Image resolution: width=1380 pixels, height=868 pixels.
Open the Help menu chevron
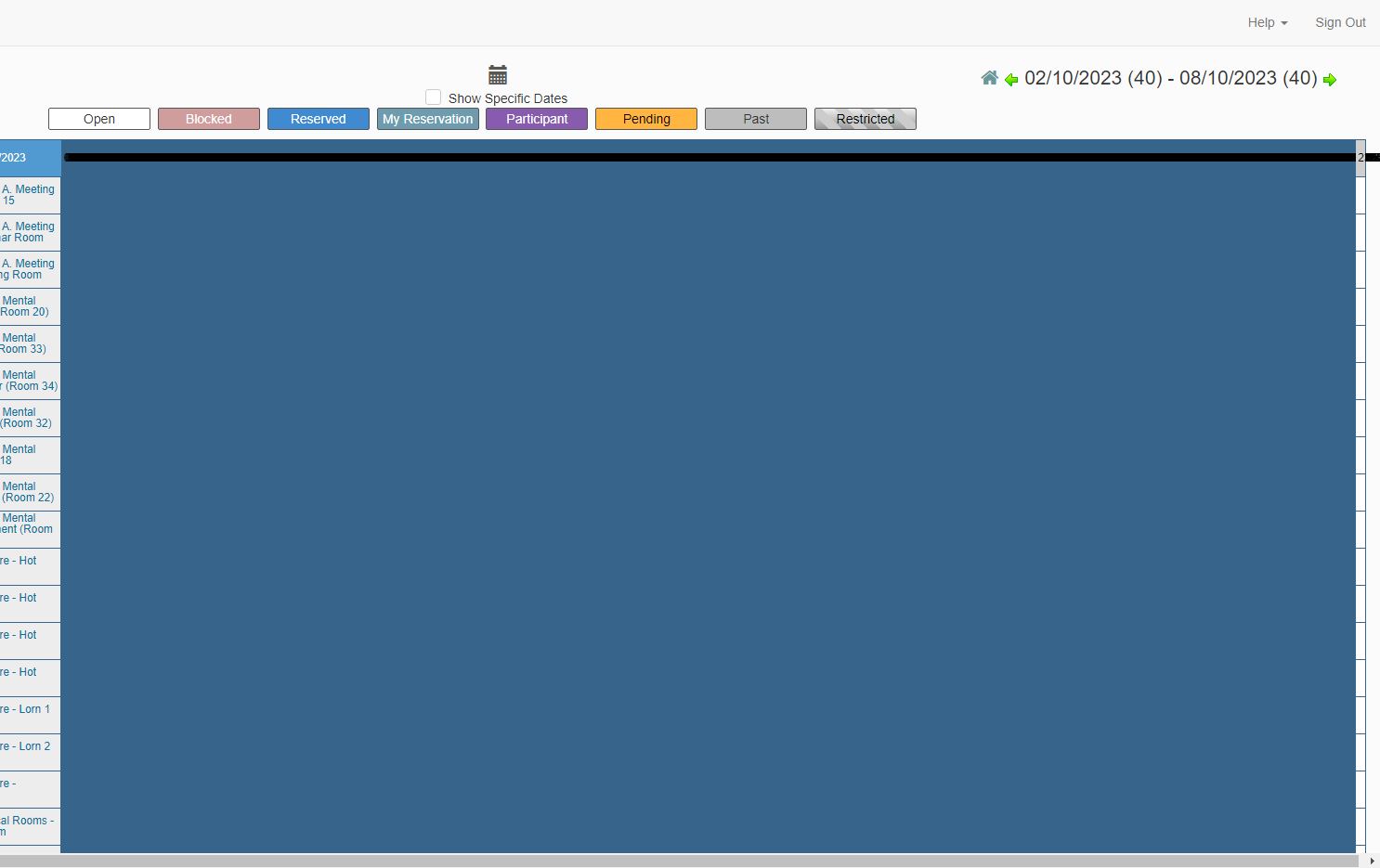tap(1284, 22)
